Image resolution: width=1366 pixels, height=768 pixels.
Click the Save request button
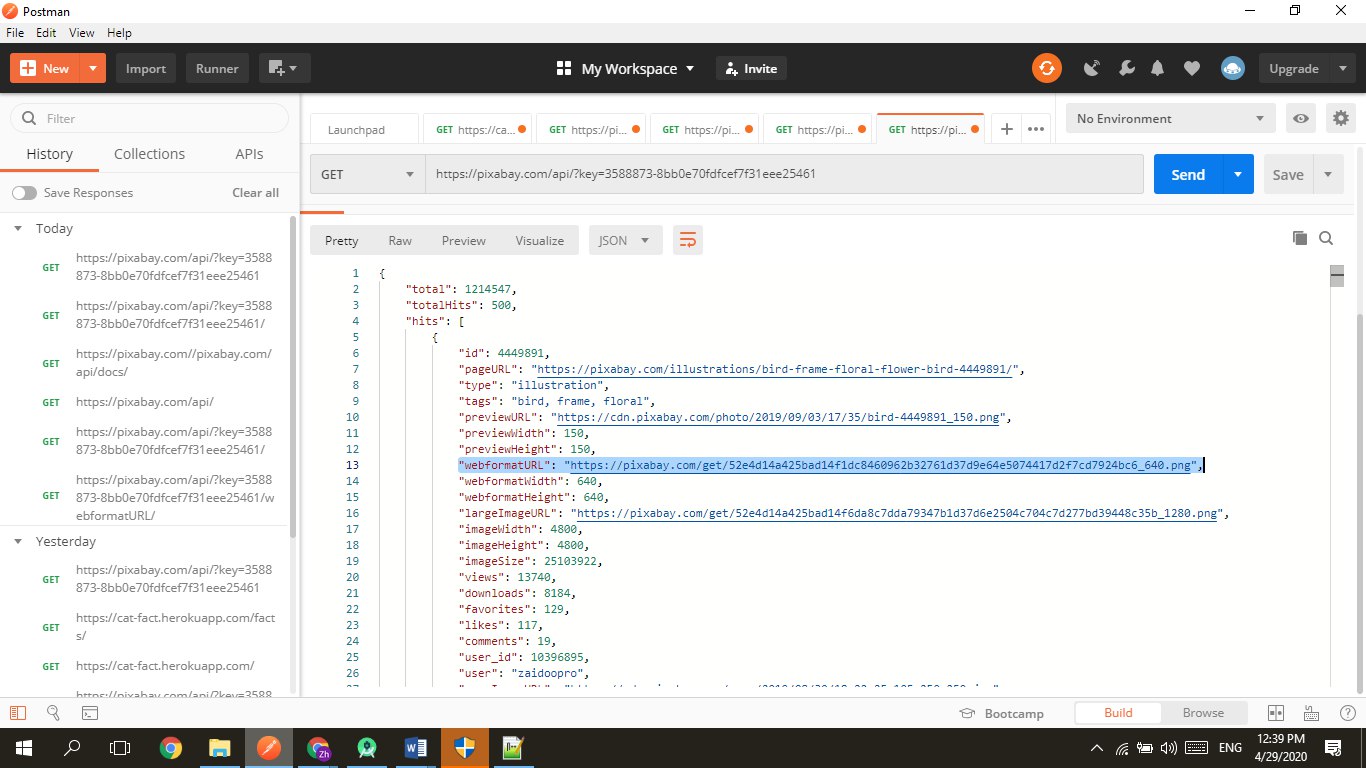1288,174
